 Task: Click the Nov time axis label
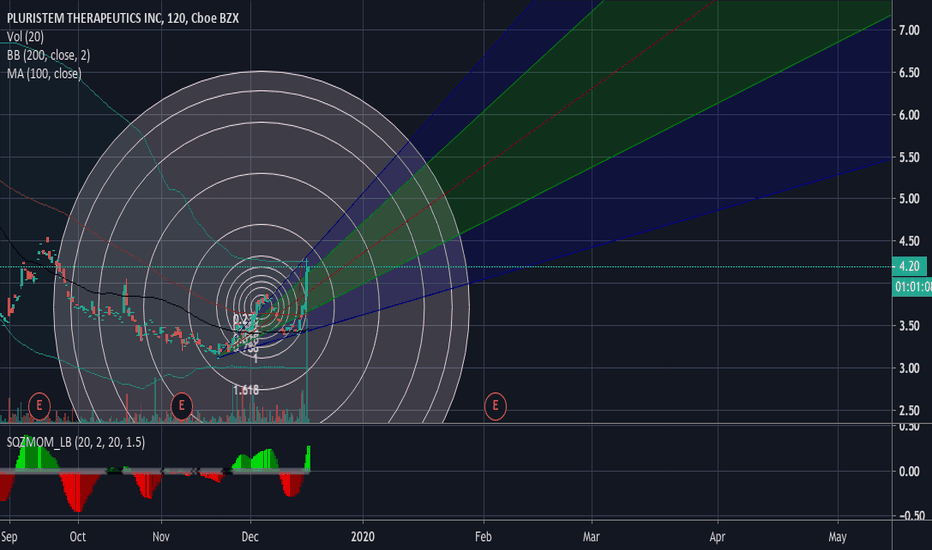pos(161,537)
